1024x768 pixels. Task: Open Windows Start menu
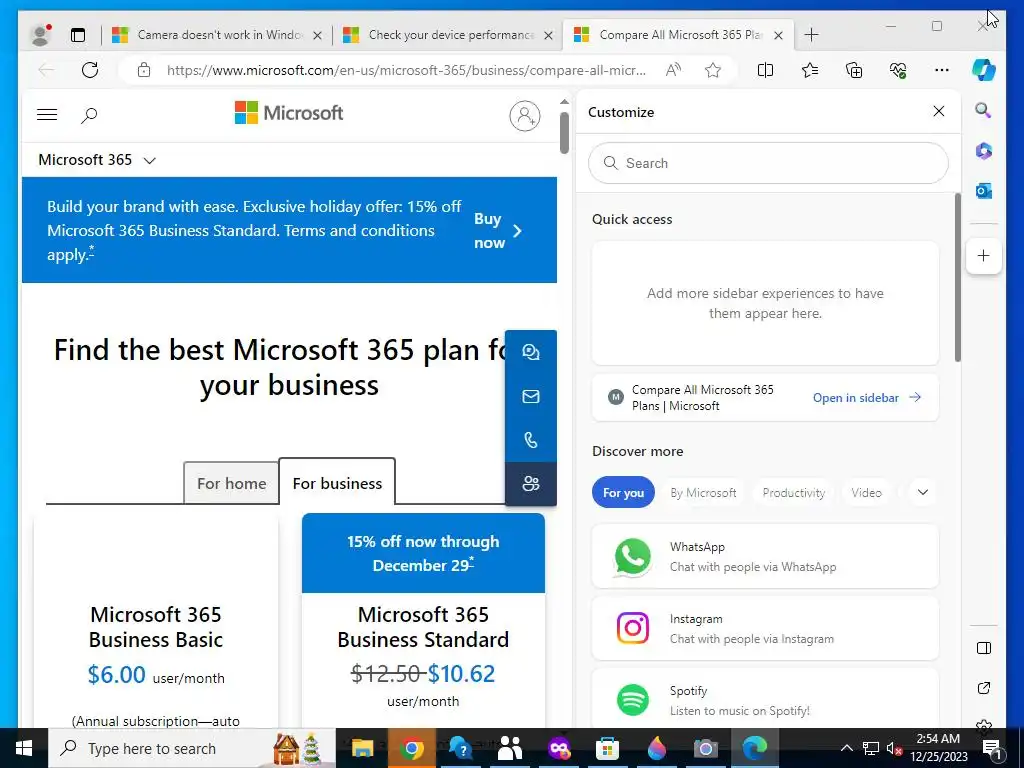(24, 748)
